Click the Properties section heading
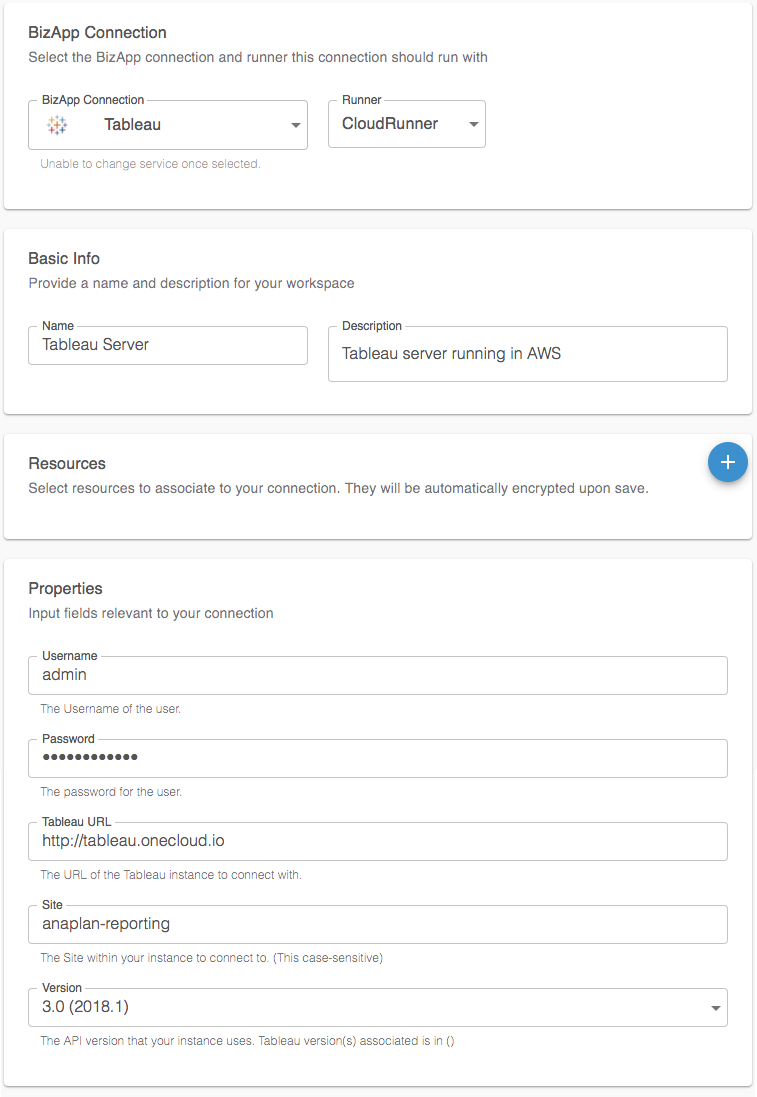Viewport: 757px width, 1097px height. click(65, 588)
